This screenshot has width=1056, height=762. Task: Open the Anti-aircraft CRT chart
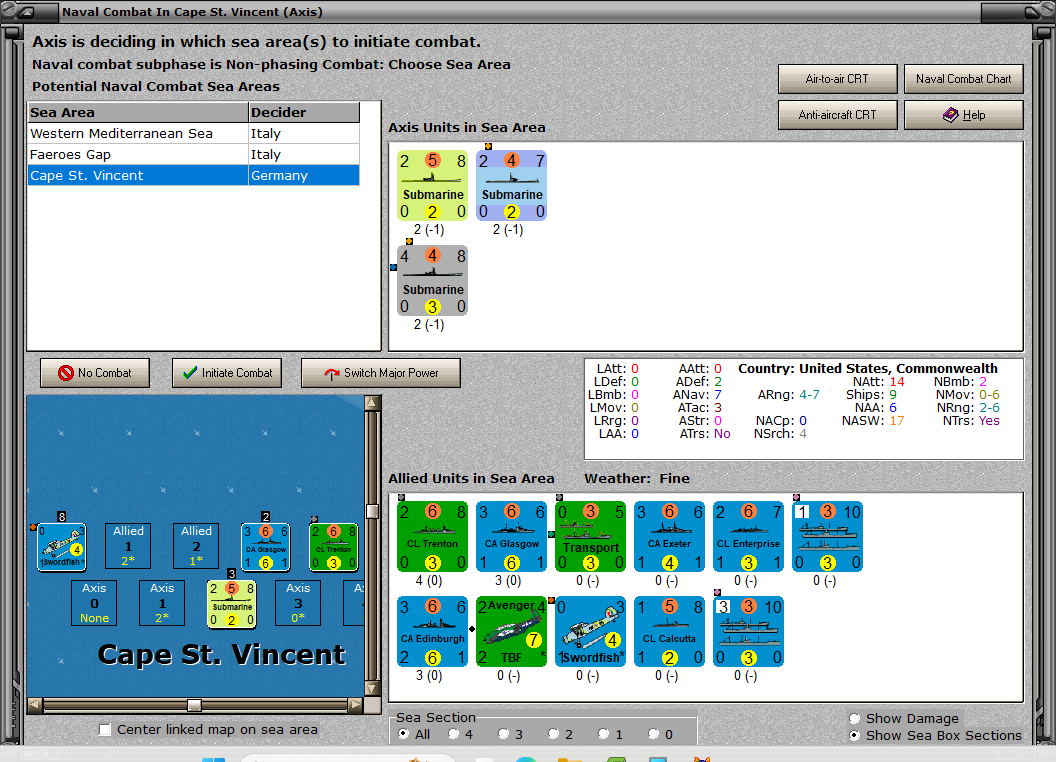[x=837, y=115]
